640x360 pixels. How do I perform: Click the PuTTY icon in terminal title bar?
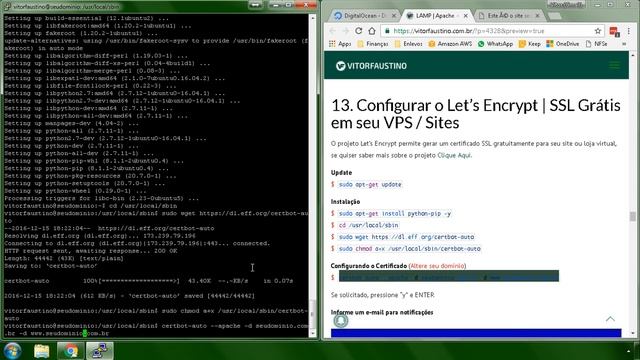point(7,7)
